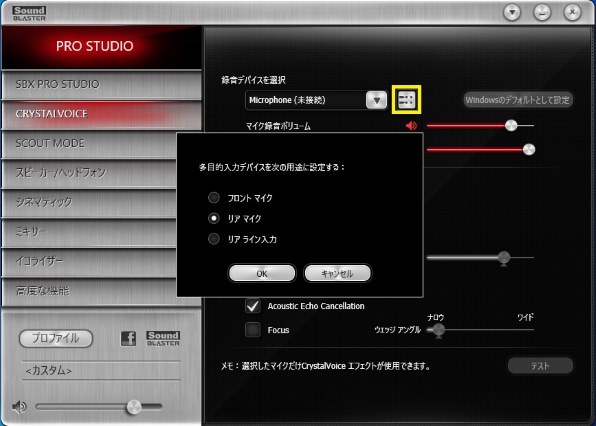Adjust the マイク録音ボリューム slider knob
The width and height of the screenshot is (596, 426).
click(x=511, y=125)
